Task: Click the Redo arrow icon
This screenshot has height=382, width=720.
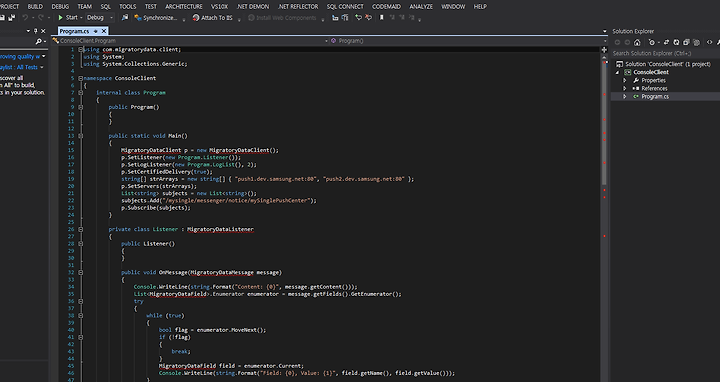Action: 41,18
